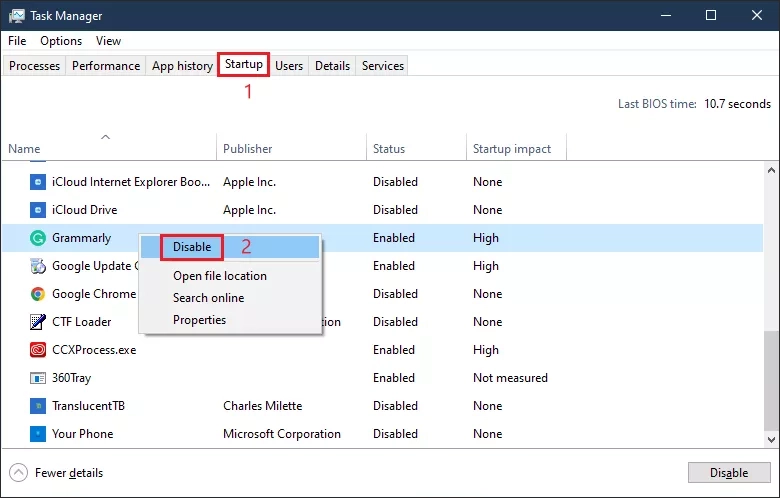This screenshot has height=498, width=780.
Task: Collapse view with Fewer details arrow
Action: point(18,473)
